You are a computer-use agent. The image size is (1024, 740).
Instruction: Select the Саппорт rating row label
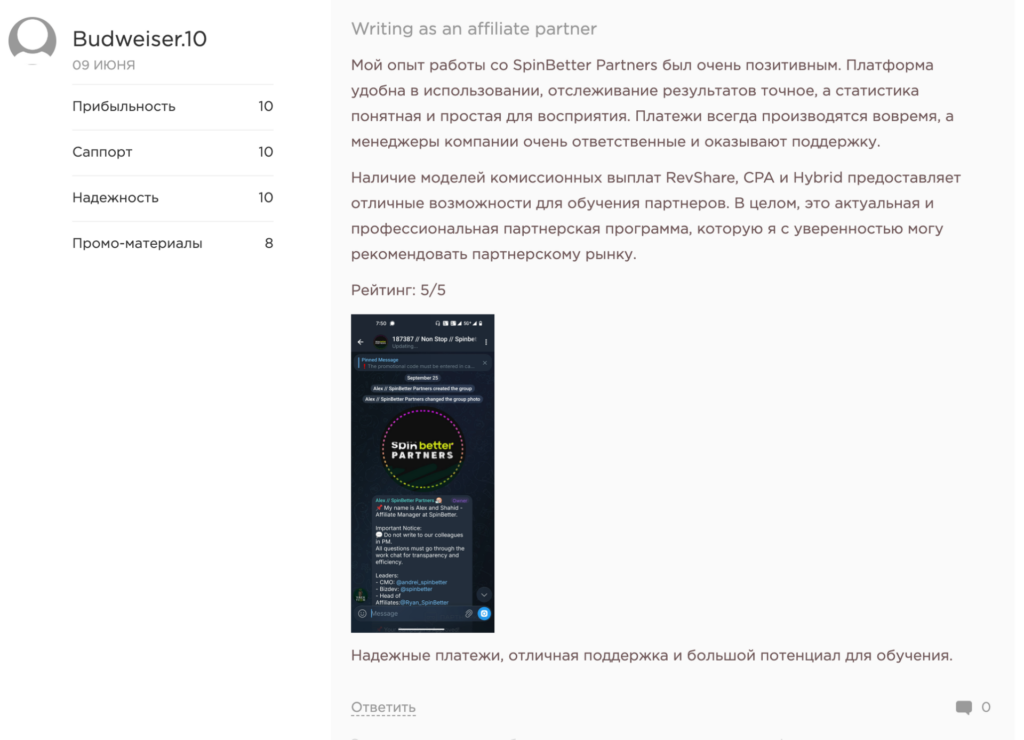(x=102, y=152)
